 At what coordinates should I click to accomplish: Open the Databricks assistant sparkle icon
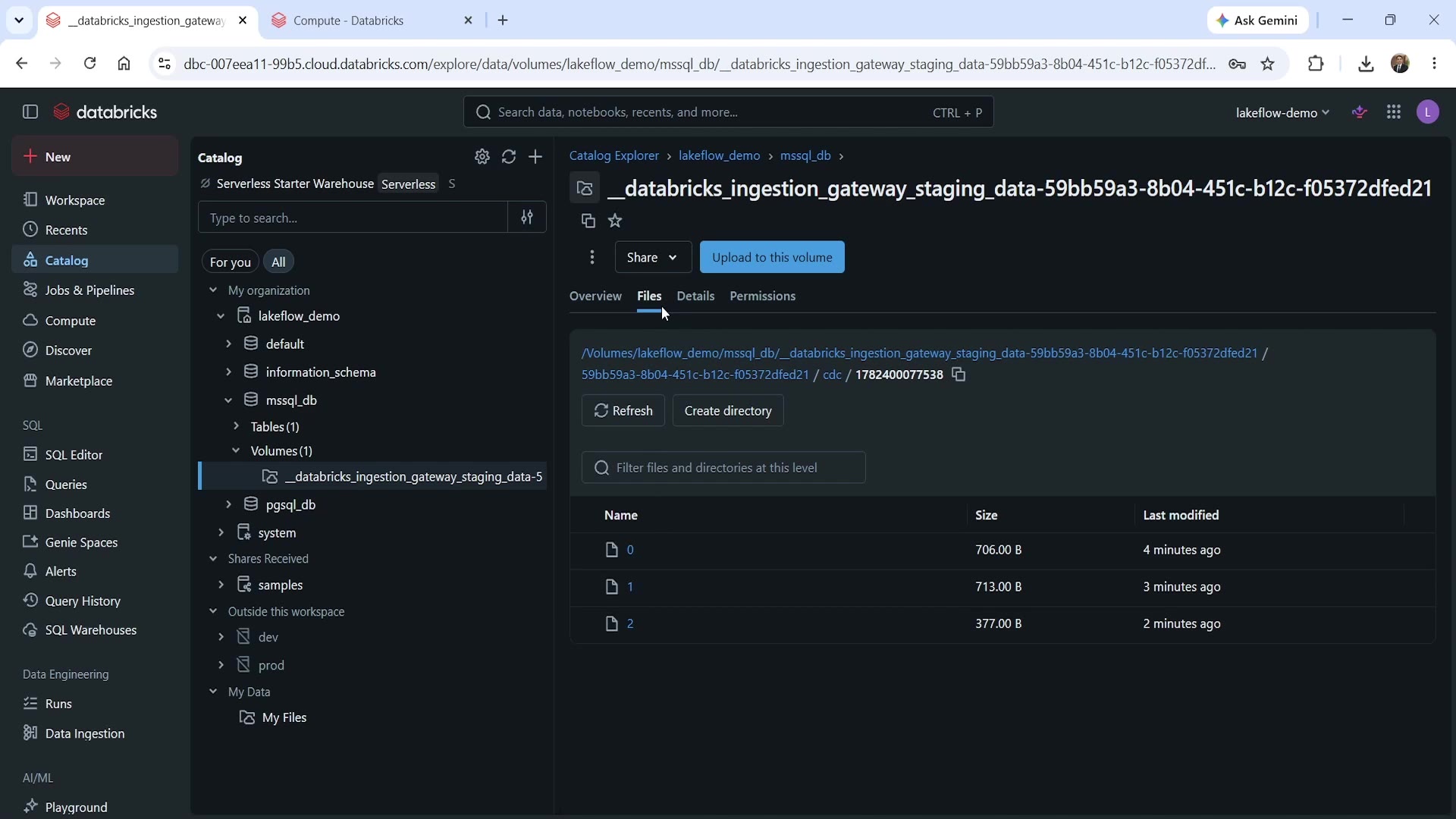coord(1360,112)
